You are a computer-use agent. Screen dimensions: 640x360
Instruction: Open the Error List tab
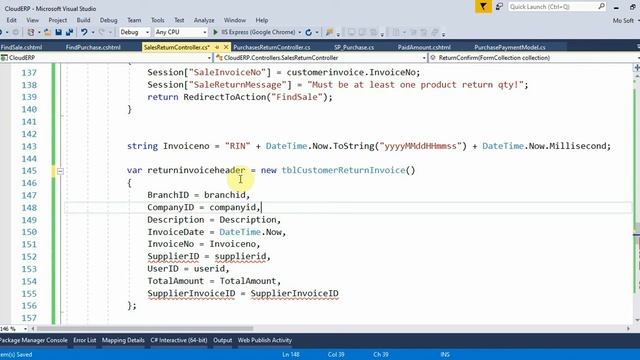click(84, 340)
